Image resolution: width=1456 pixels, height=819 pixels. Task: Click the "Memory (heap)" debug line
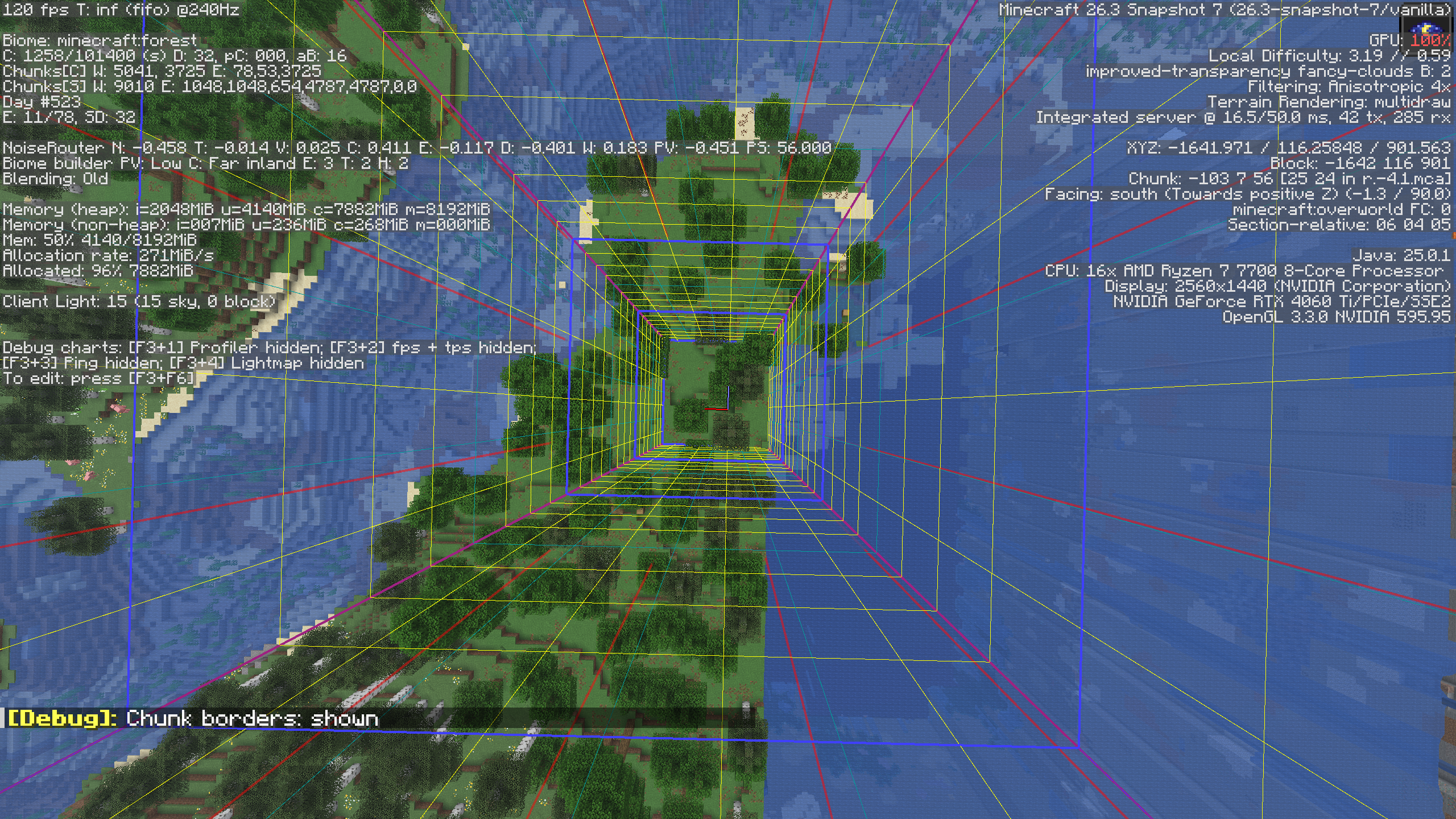tap(246, 209)
